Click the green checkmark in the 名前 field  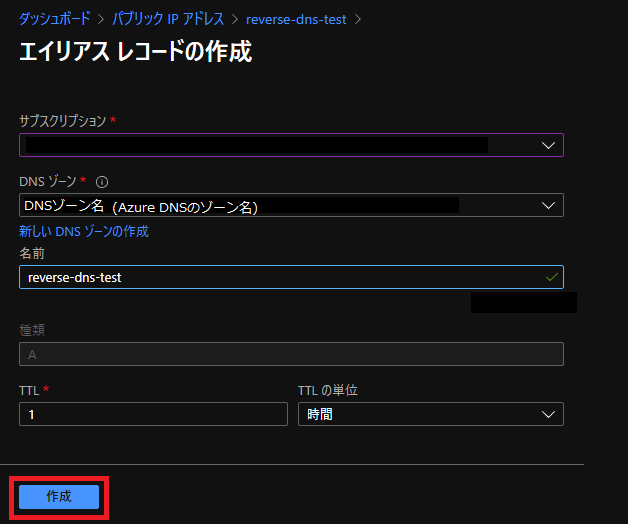[x=551, y=277]
